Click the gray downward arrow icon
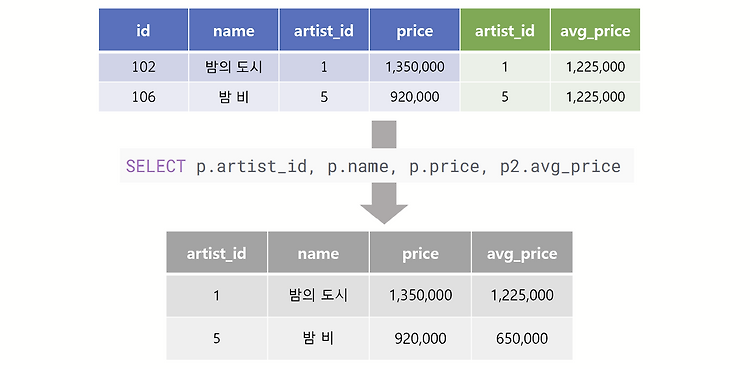The image size is (750, 369). coord(384,203)
